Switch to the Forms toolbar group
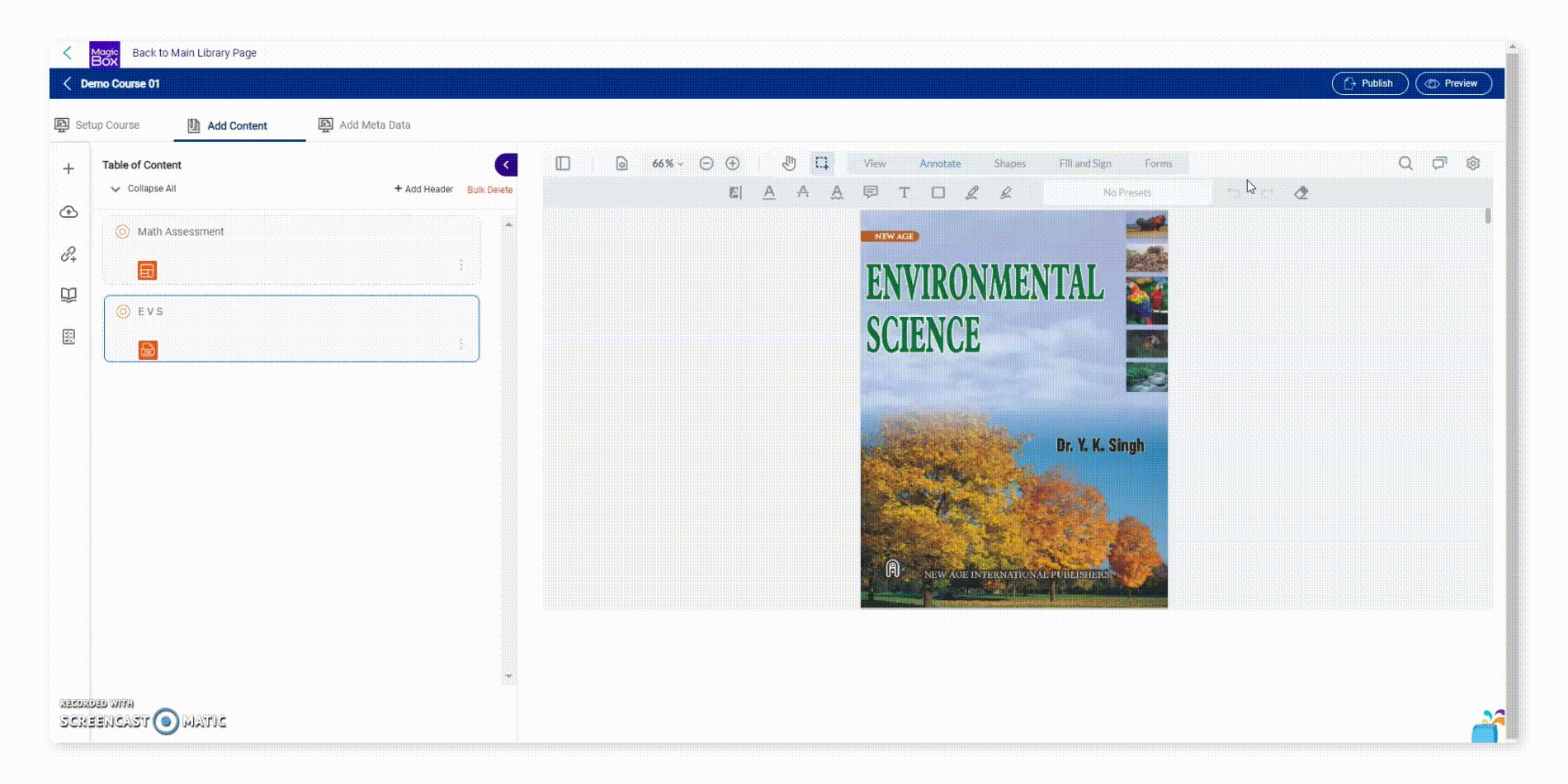 pos(1158,163)
